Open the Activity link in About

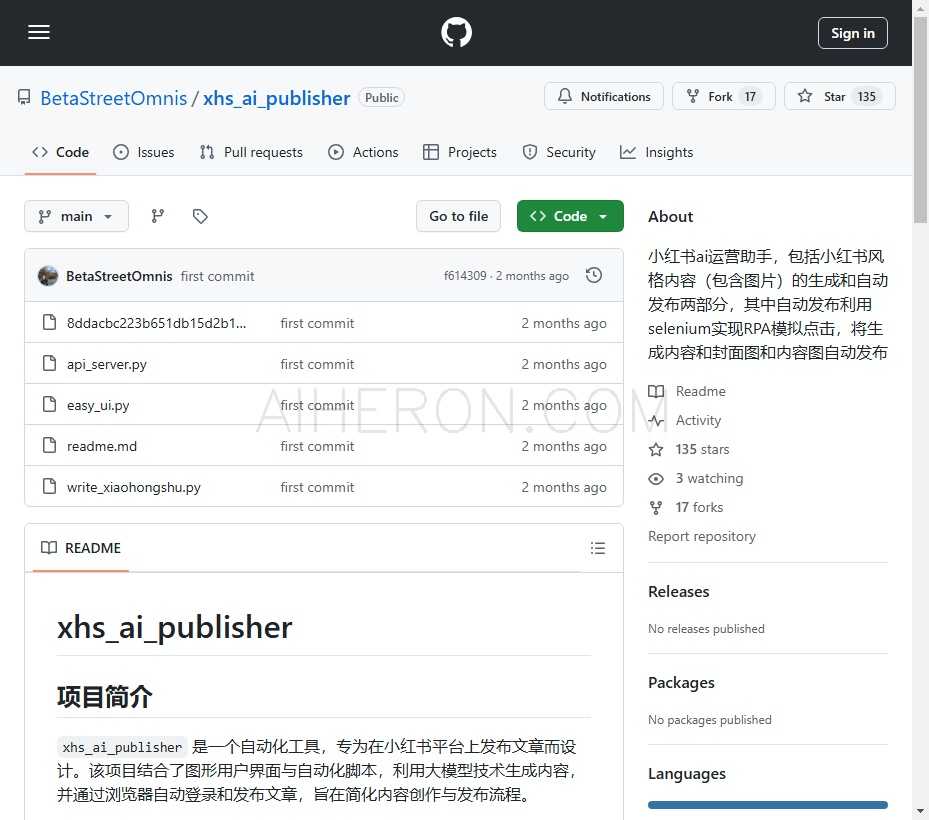tap(698, 420)
